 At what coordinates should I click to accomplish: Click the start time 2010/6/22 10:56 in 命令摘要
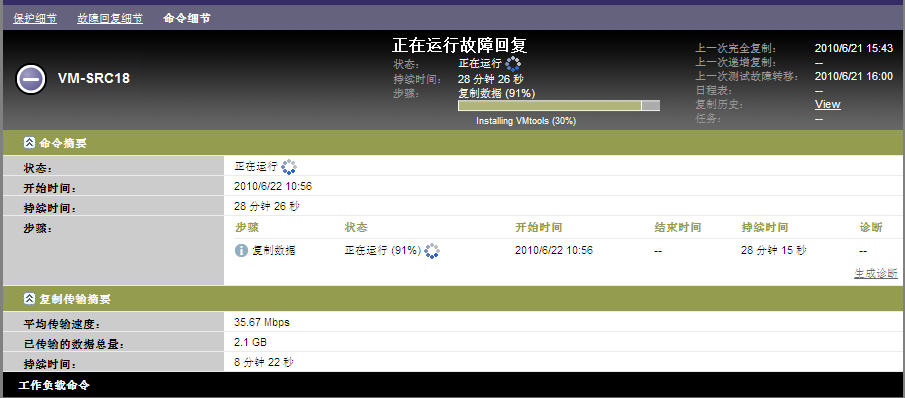(274, 186)
